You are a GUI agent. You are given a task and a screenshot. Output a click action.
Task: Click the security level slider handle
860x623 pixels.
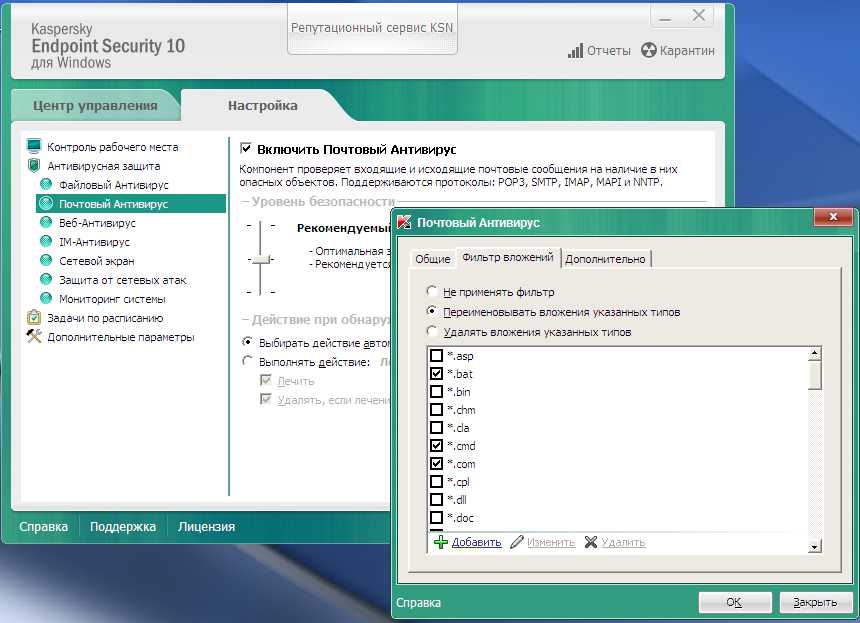(261, 259)
